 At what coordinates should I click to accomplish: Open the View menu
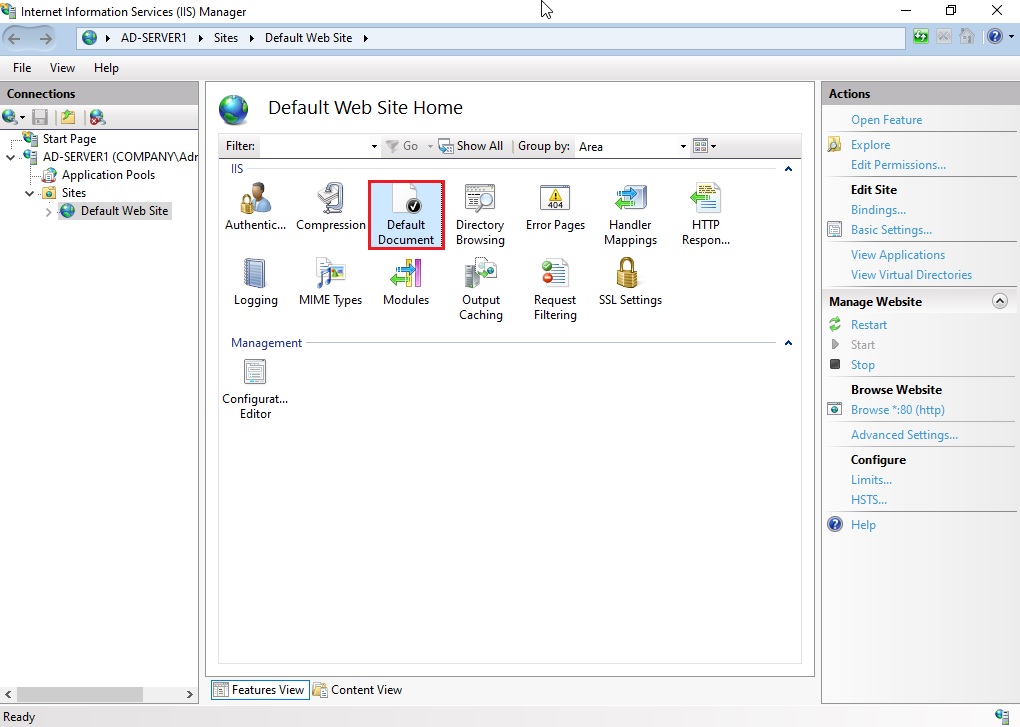coord(62,68)
